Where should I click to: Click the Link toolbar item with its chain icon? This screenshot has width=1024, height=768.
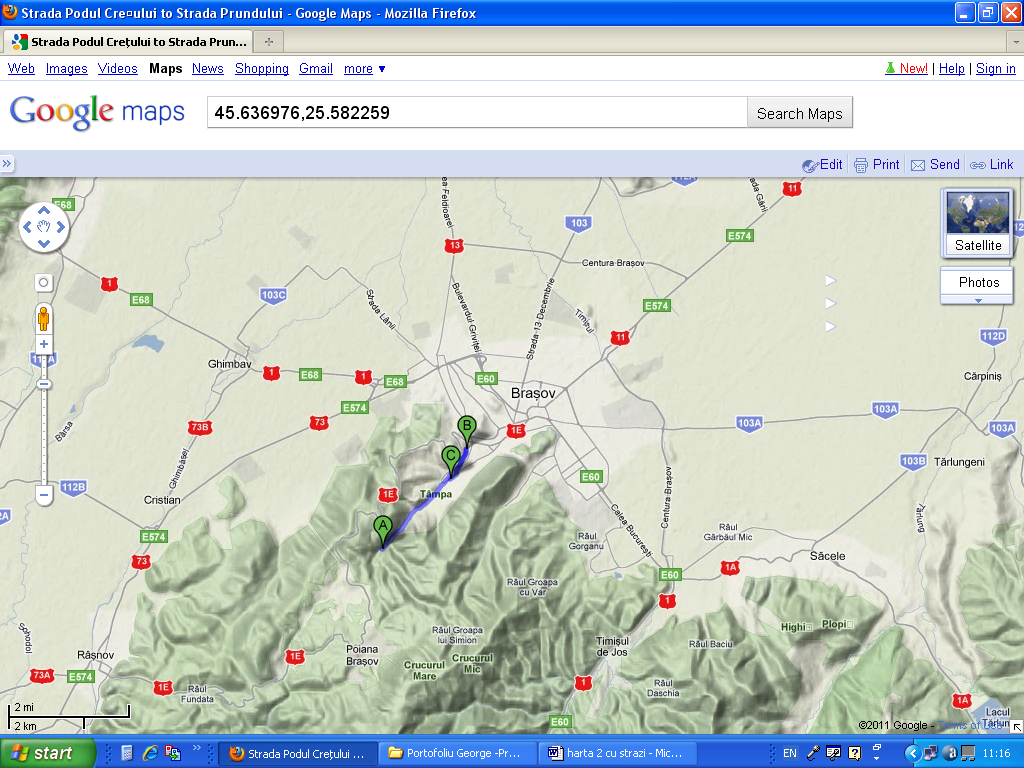tap(991, 165)
